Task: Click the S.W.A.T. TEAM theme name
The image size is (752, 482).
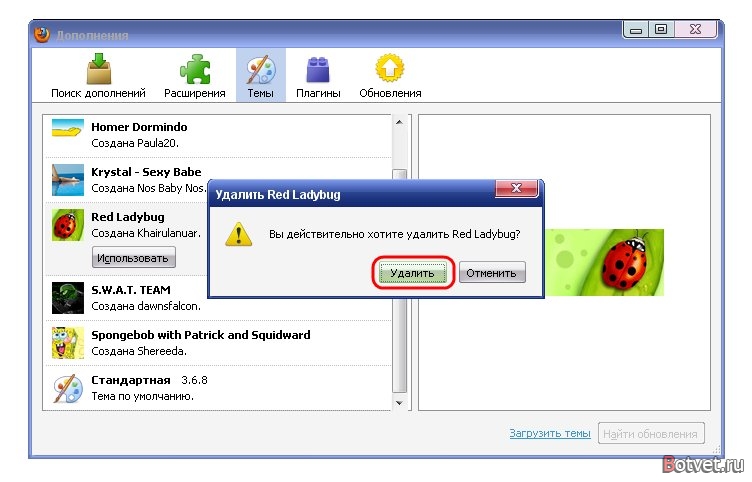Action: pyautogui.click(x=130, y=290)
